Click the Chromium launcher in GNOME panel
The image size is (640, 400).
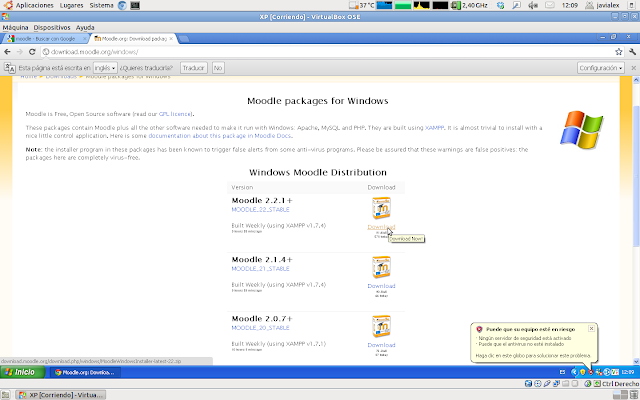click(122, 5)
